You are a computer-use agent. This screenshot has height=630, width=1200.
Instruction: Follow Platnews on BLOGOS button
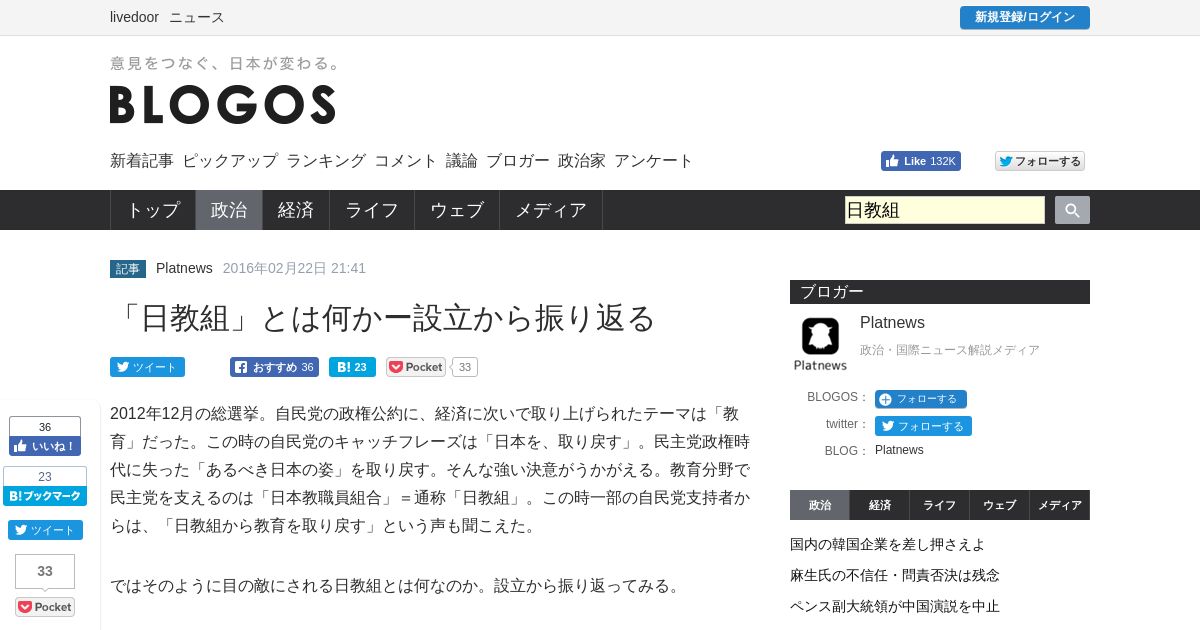click(920, 399)
